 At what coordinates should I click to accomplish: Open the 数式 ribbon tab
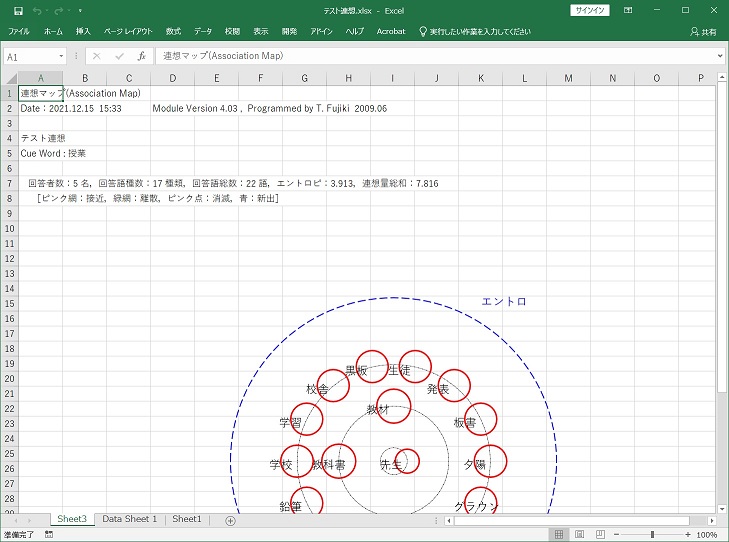[173, 32]
